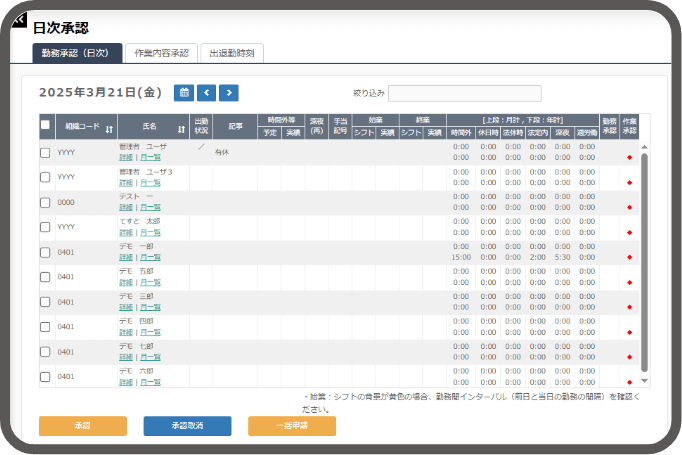Image resolution: width=682 pixels, height=455 pixels.
Task: Select the 勤務承認(日次) tab
Action: (x=77, y=53)
